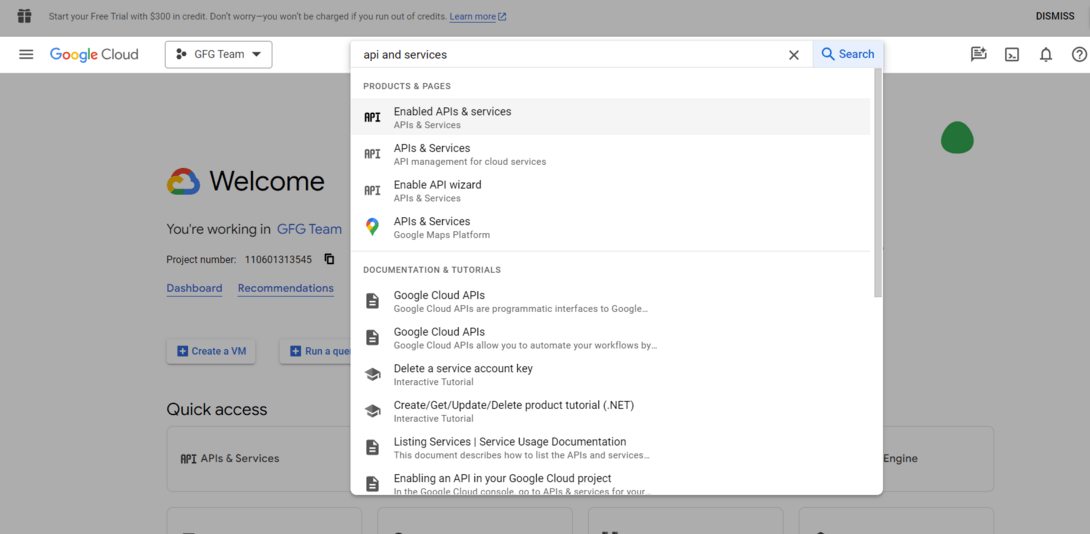Clear the search box text
The image size is (1090, 534).
794,55
